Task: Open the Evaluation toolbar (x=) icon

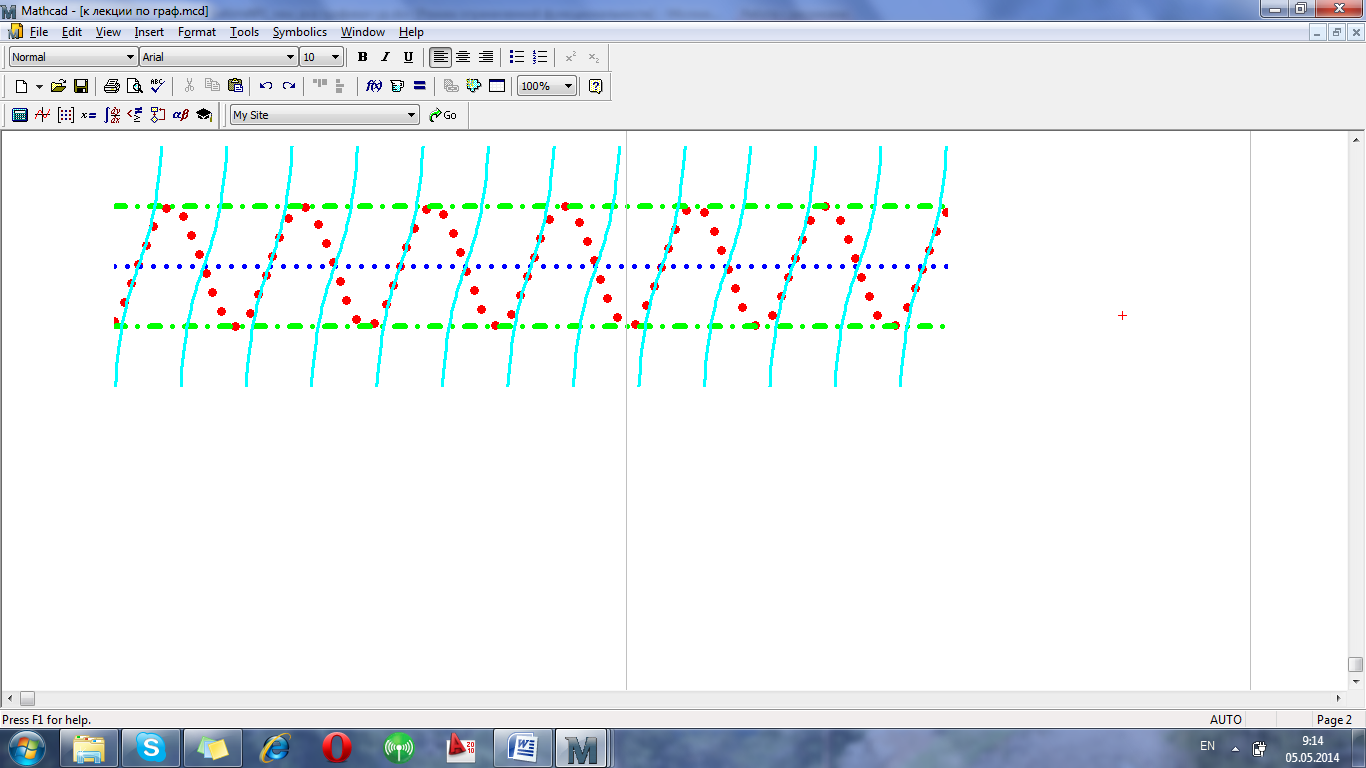Action: (x=88, y=115)
